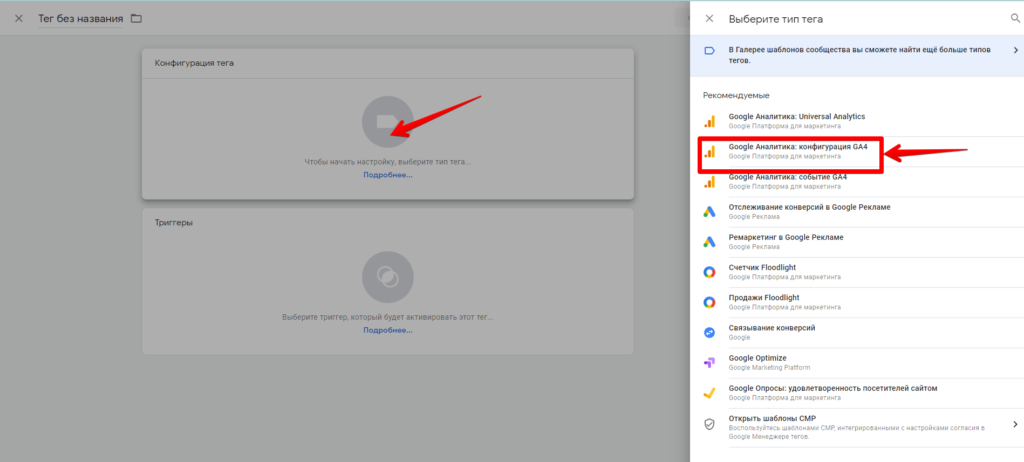Image resolution: width=1024 pixels, height=462 pixels.
Task: Click the Выберите тип тега panel title
Action: (776, 20)
